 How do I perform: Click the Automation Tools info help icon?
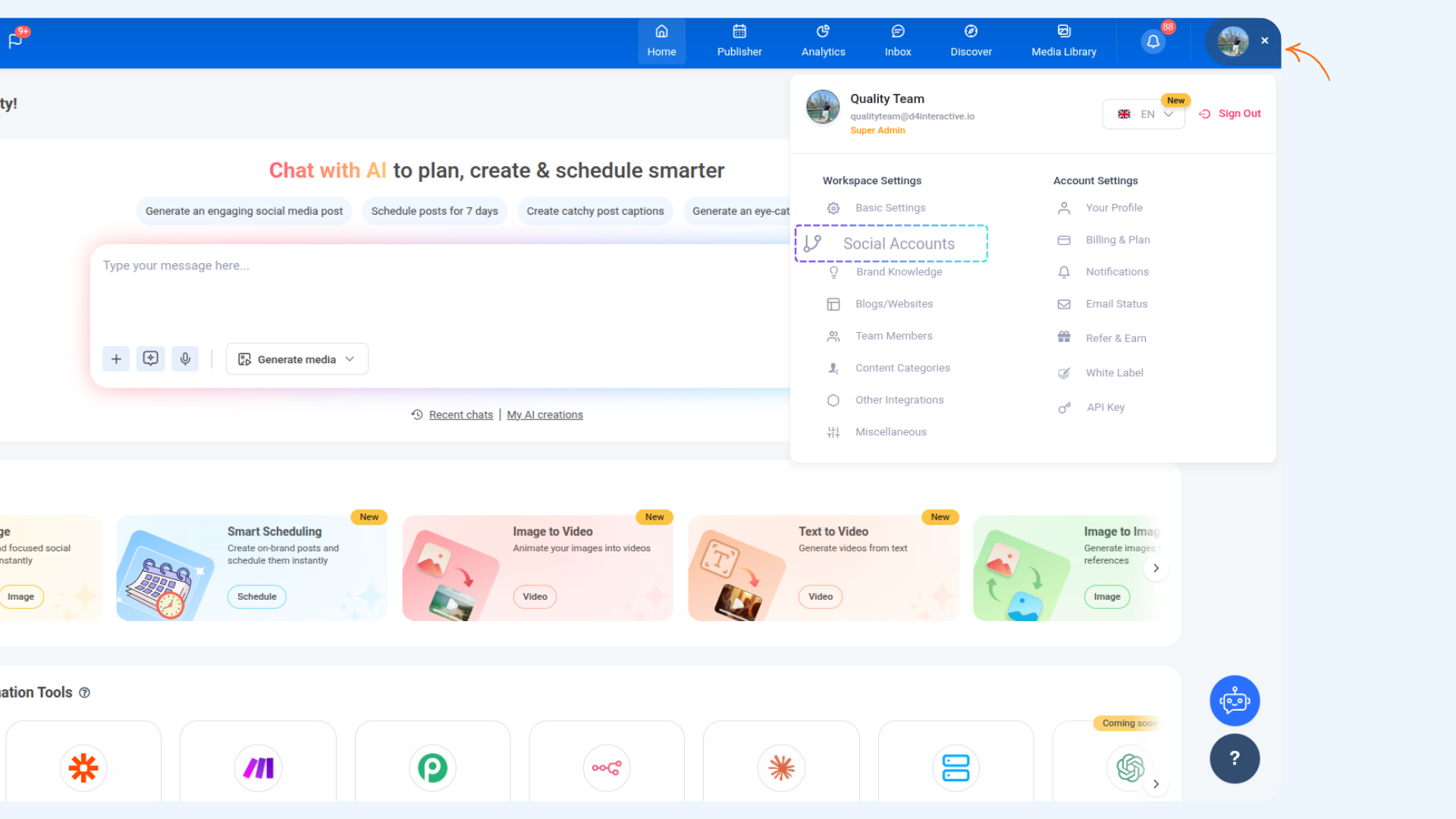[x=85, y=692]
